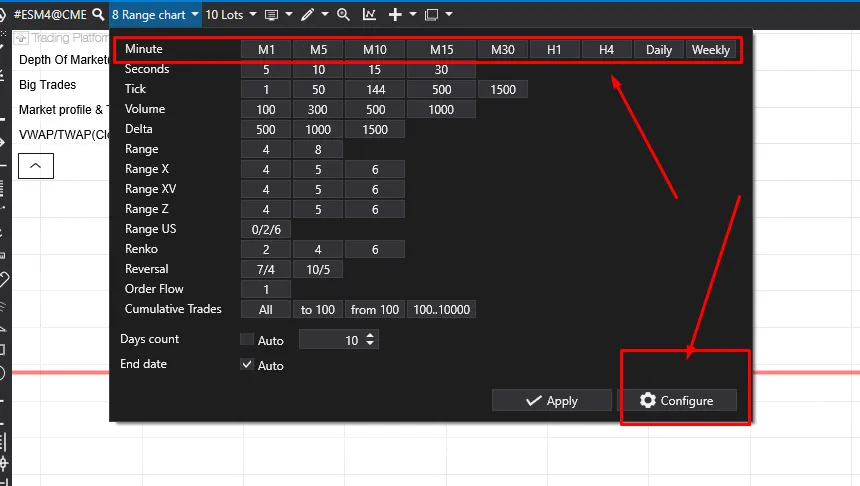This screenshot has height=486, width=860.
Task: Click the plus icon in the toolbar
Action: [x=396, y=15]
